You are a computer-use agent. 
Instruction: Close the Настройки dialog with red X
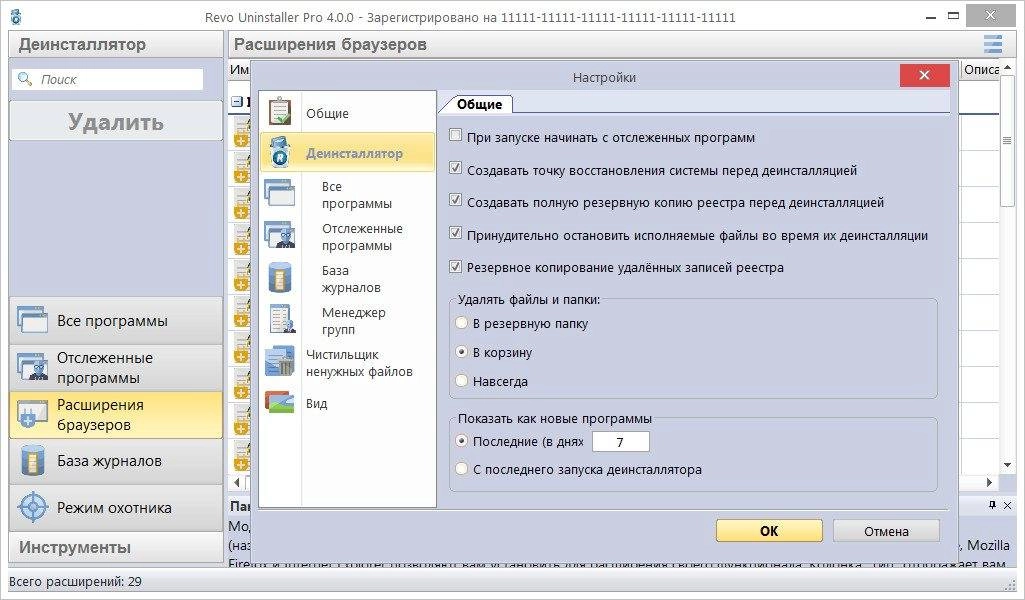(x=924, y=75)
